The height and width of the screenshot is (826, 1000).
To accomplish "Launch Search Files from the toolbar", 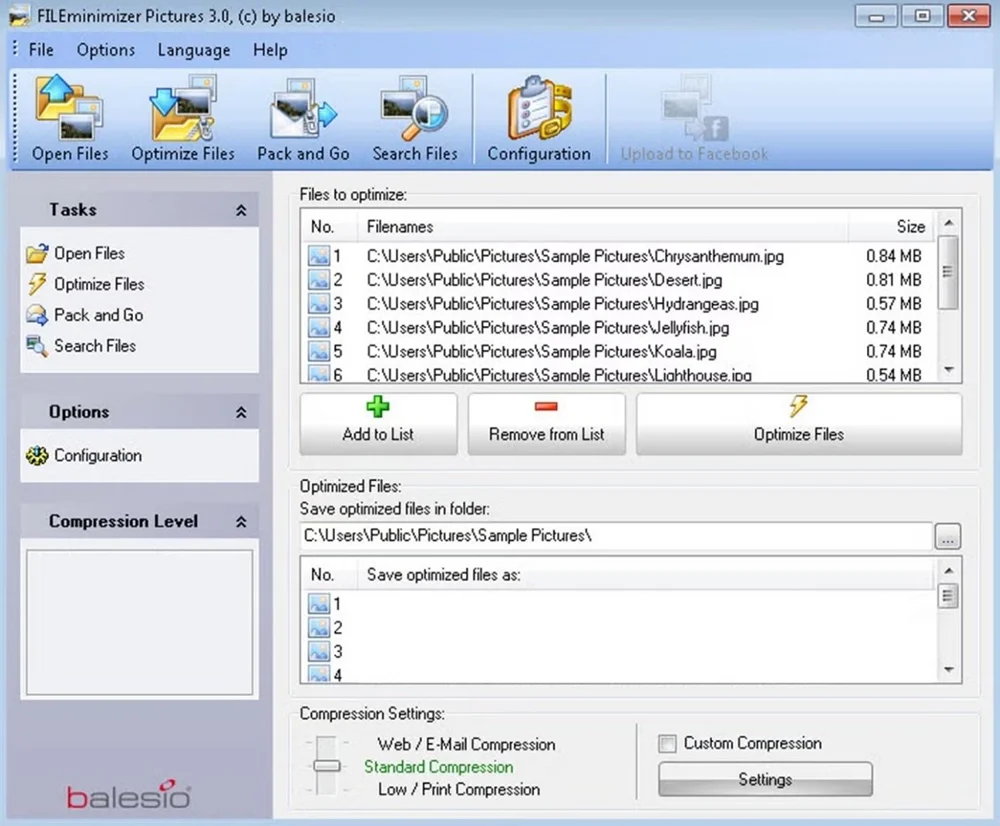I will coord(415,120).
